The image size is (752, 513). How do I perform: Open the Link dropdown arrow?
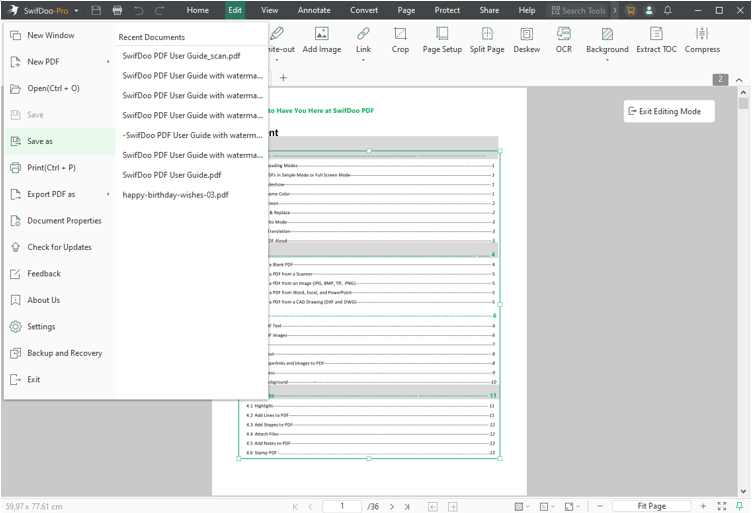click(x=363, y=60)
